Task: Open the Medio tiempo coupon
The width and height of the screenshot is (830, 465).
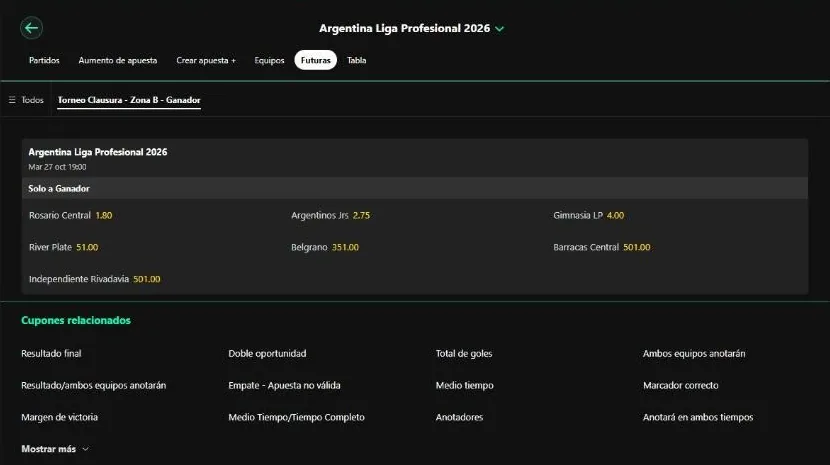Action: (x=464, y=386)
